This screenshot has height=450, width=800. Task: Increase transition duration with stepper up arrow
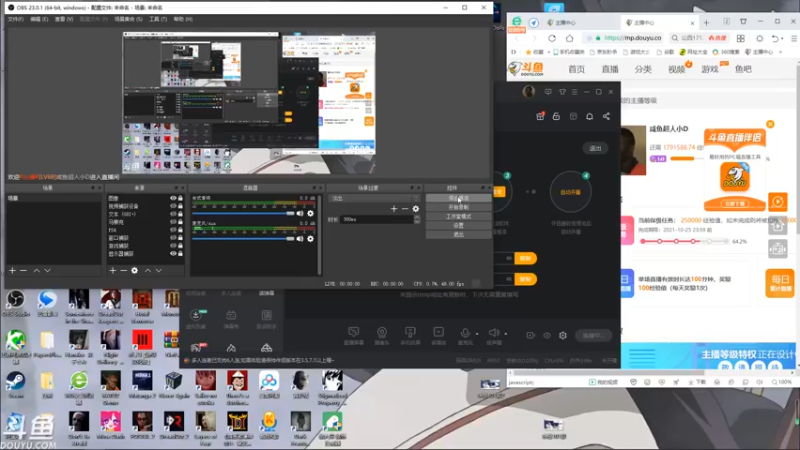[x=417, y=217]
